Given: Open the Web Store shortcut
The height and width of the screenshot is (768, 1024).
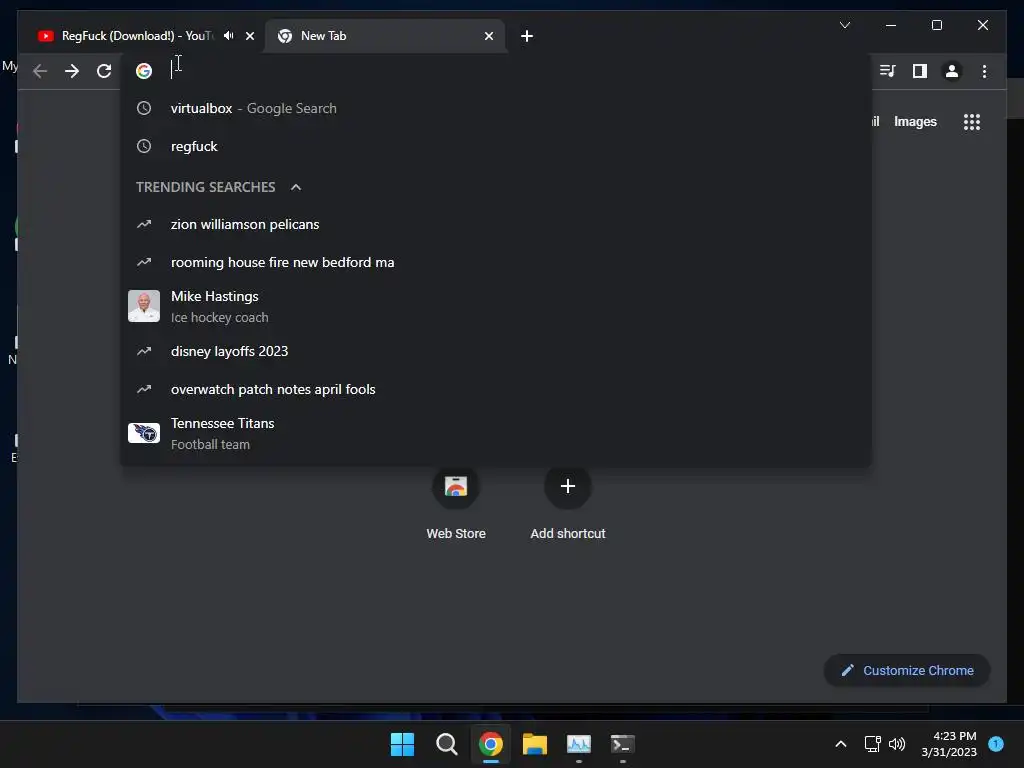Looking at the screenshot, I should pos(456,504).
